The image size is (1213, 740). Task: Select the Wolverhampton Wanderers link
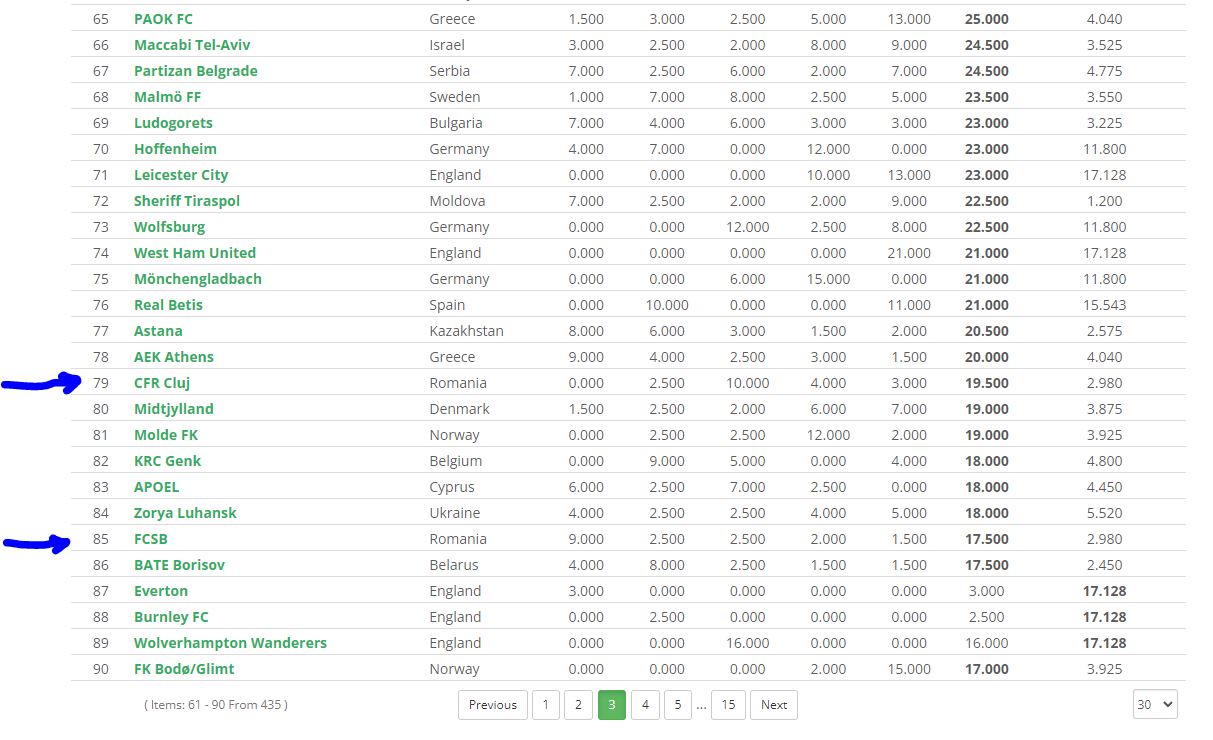(230, 643)
